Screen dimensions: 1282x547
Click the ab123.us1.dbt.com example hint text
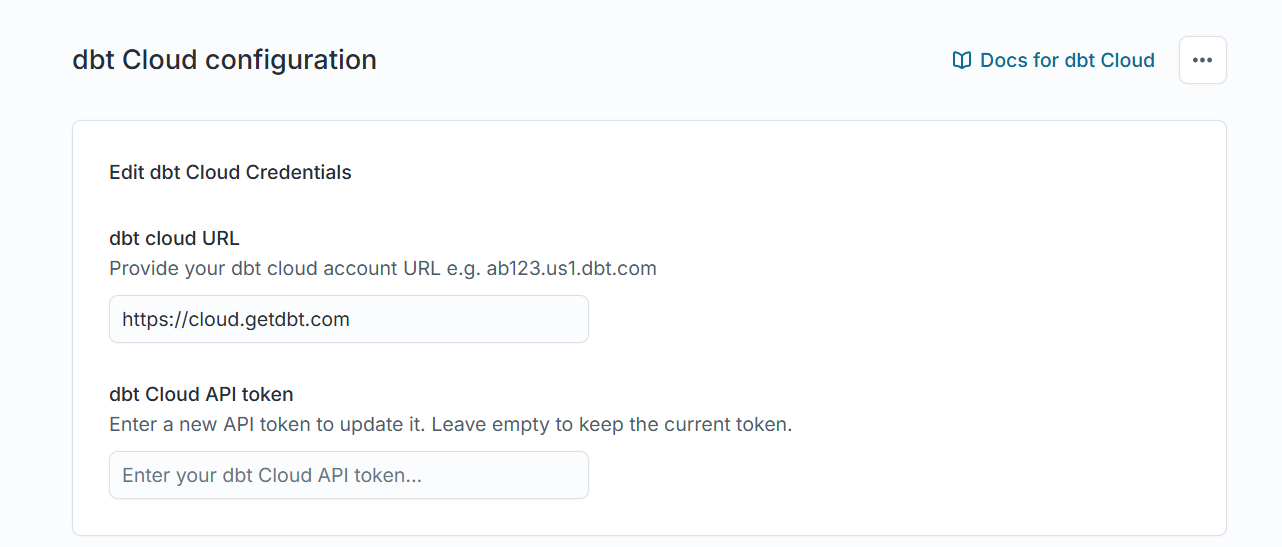point(571,268)
